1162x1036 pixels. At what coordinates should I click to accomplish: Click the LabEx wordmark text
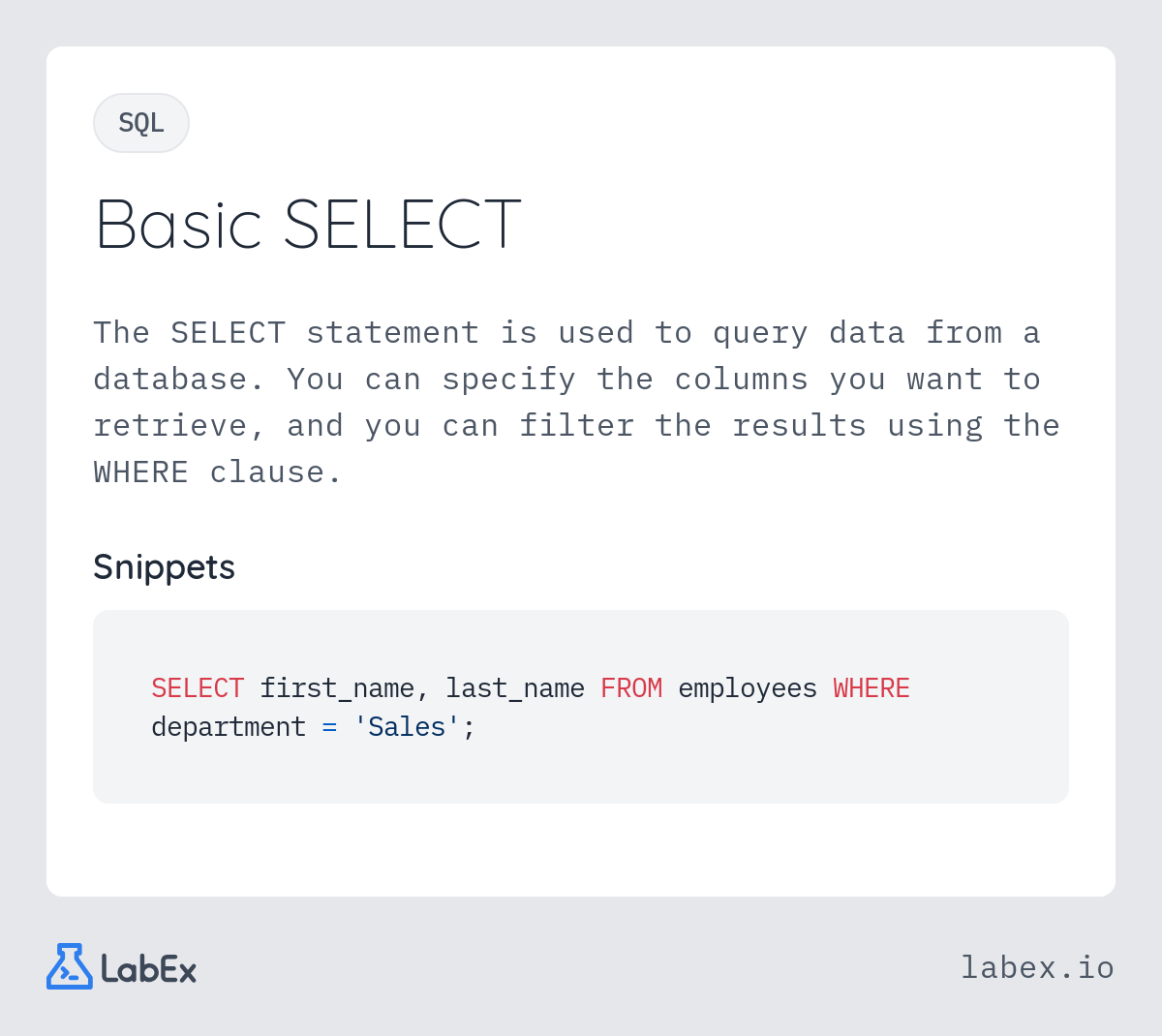(149, 968)
